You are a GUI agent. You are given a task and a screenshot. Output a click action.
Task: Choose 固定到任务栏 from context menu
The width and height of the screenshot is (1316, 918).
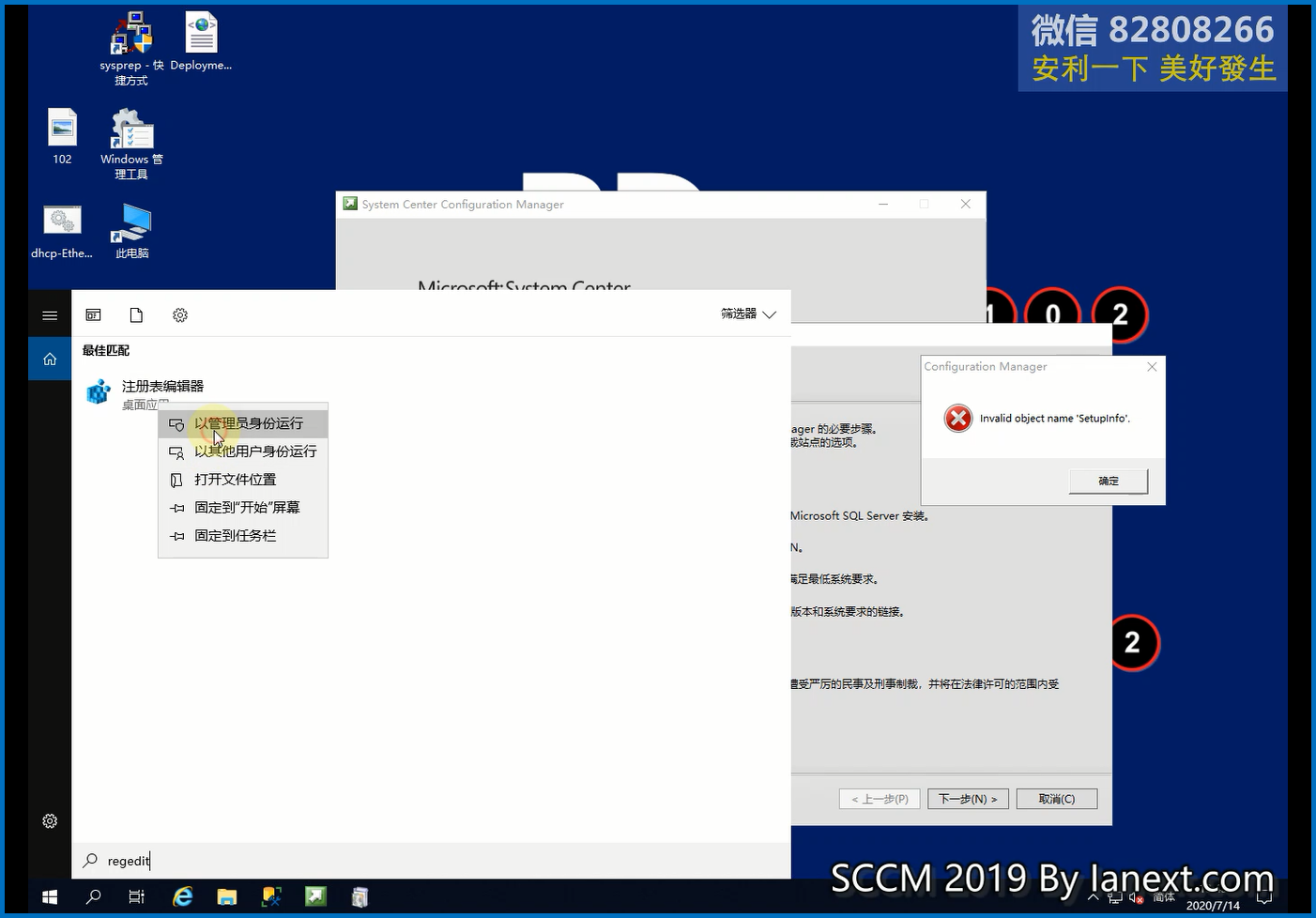(x=243, y=536)
